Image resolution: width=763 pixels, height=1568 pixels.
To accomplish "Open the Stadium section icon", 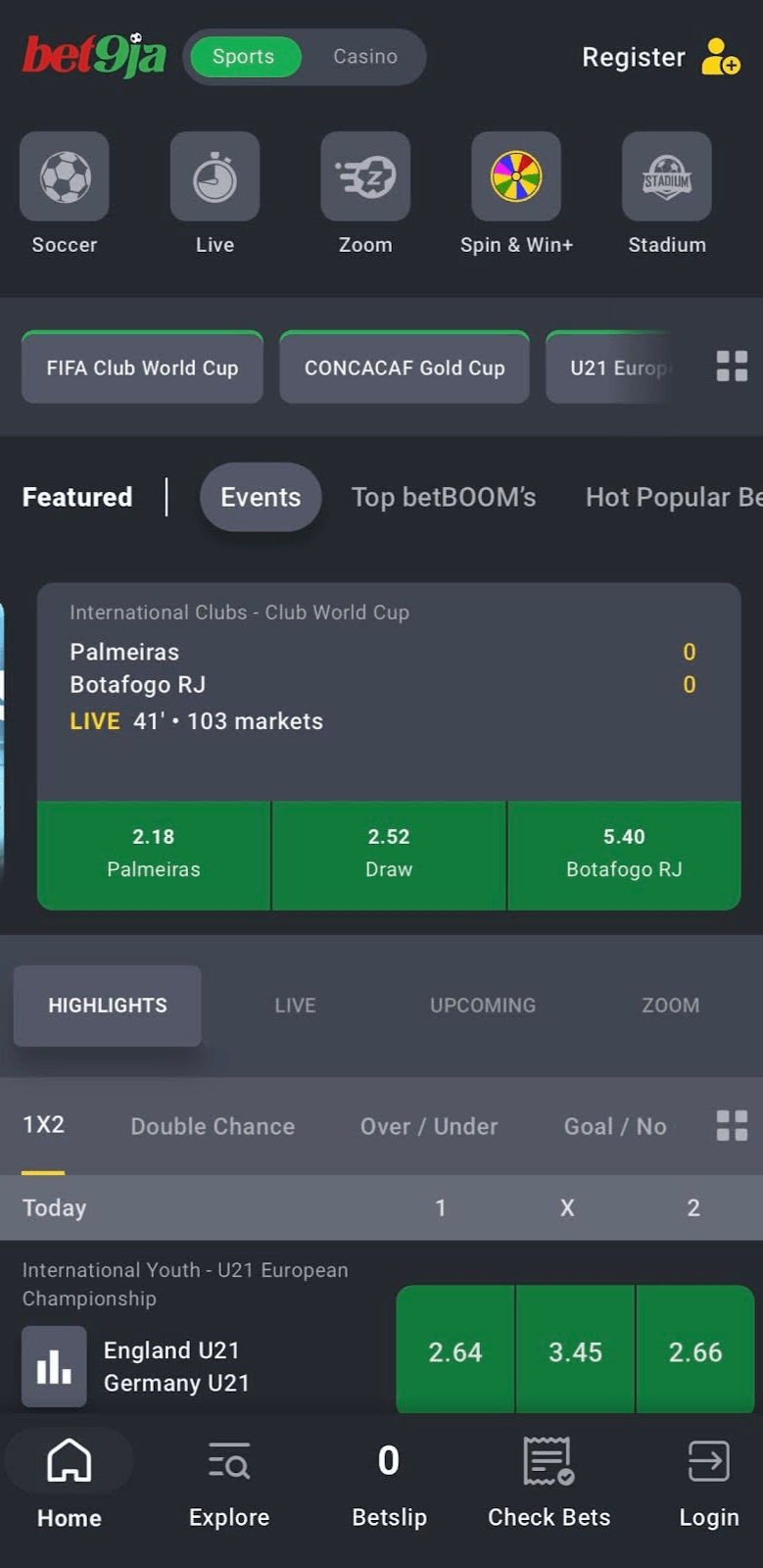I will click(x=667, y=176).
